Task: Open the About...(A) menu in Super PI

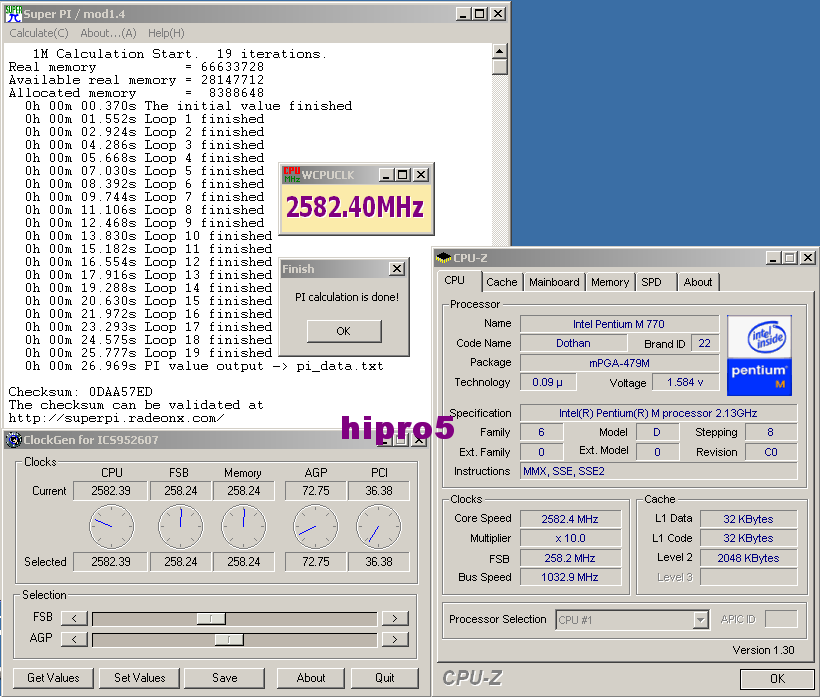Action: click(108, 33)
